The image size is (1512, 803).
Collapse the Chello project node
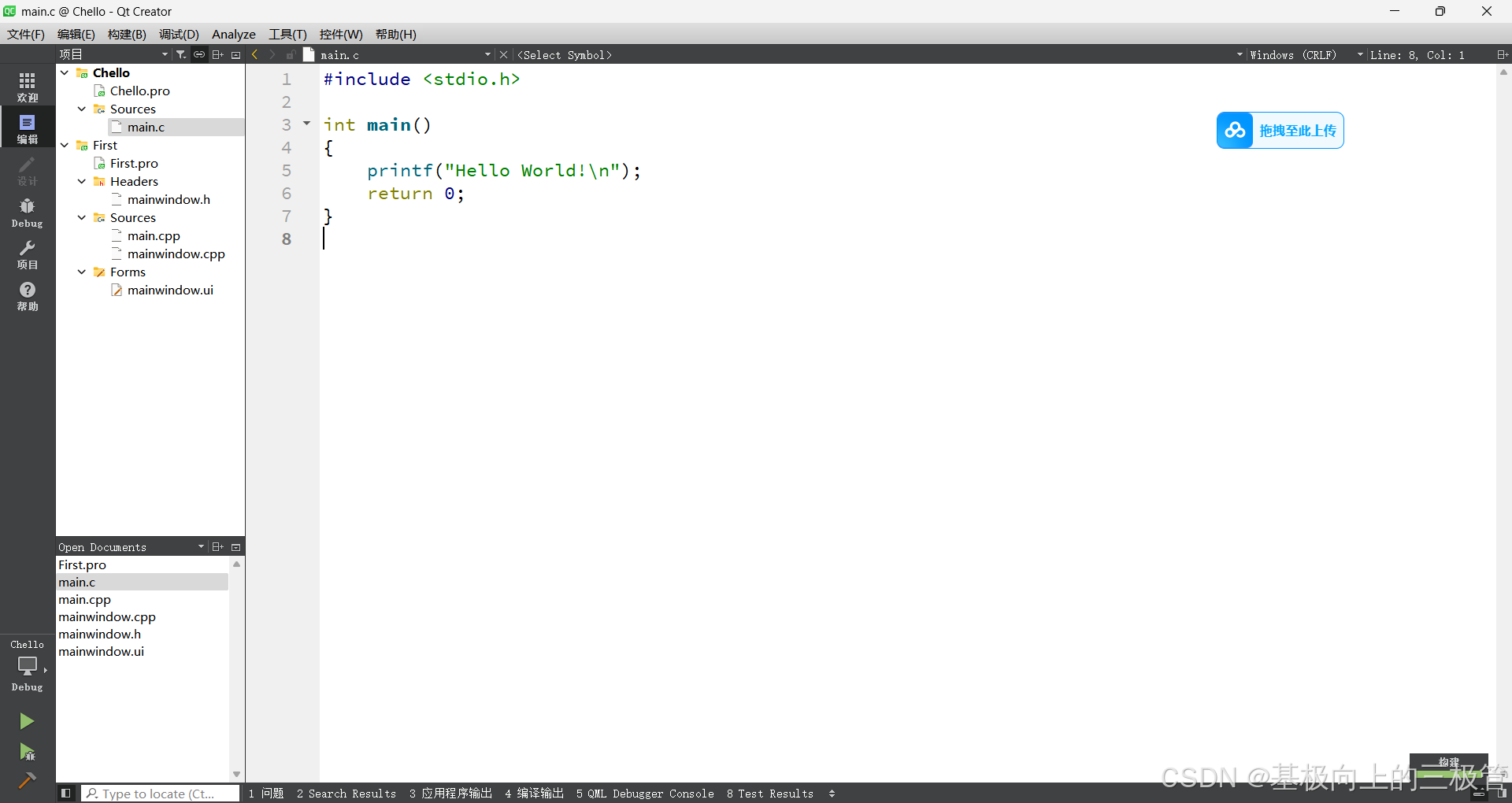coord(65,72)
